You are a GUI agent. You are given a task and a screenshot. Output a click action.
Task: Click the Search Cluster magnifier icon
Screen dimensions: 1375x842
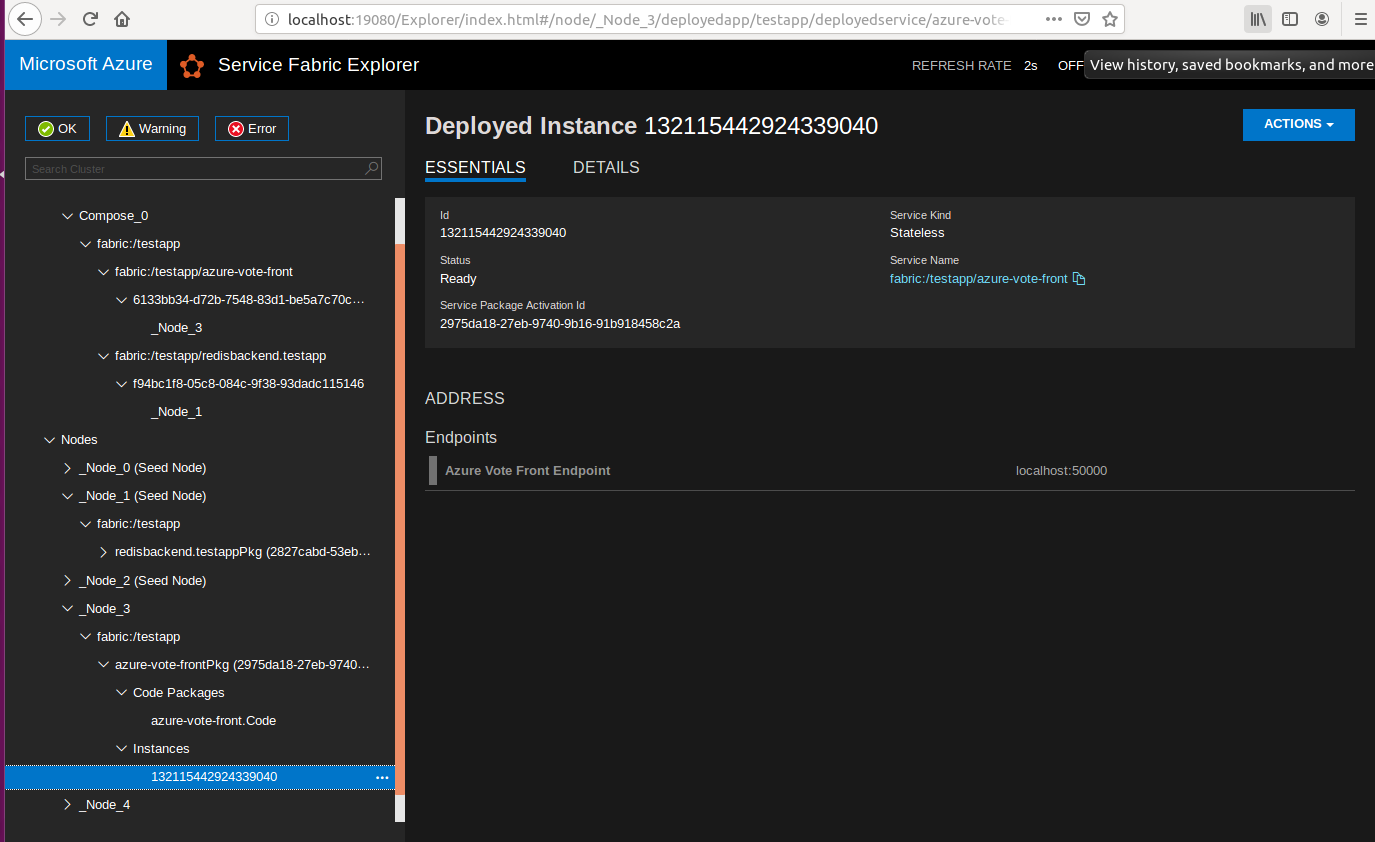[370, 168]
